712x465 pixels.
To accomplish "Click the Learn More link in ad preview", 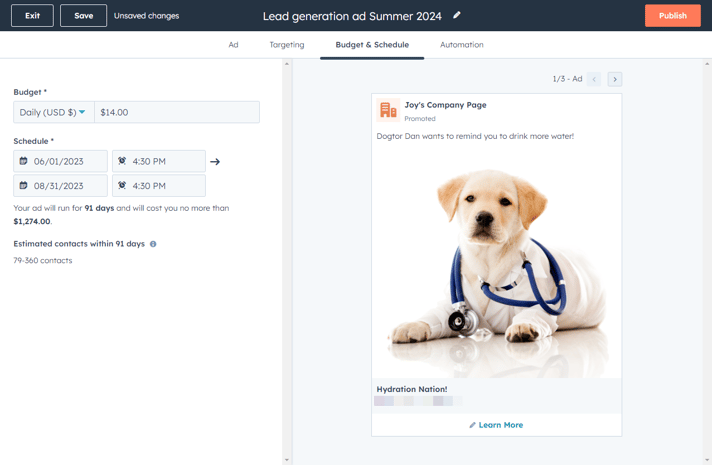I will [499, 425].
